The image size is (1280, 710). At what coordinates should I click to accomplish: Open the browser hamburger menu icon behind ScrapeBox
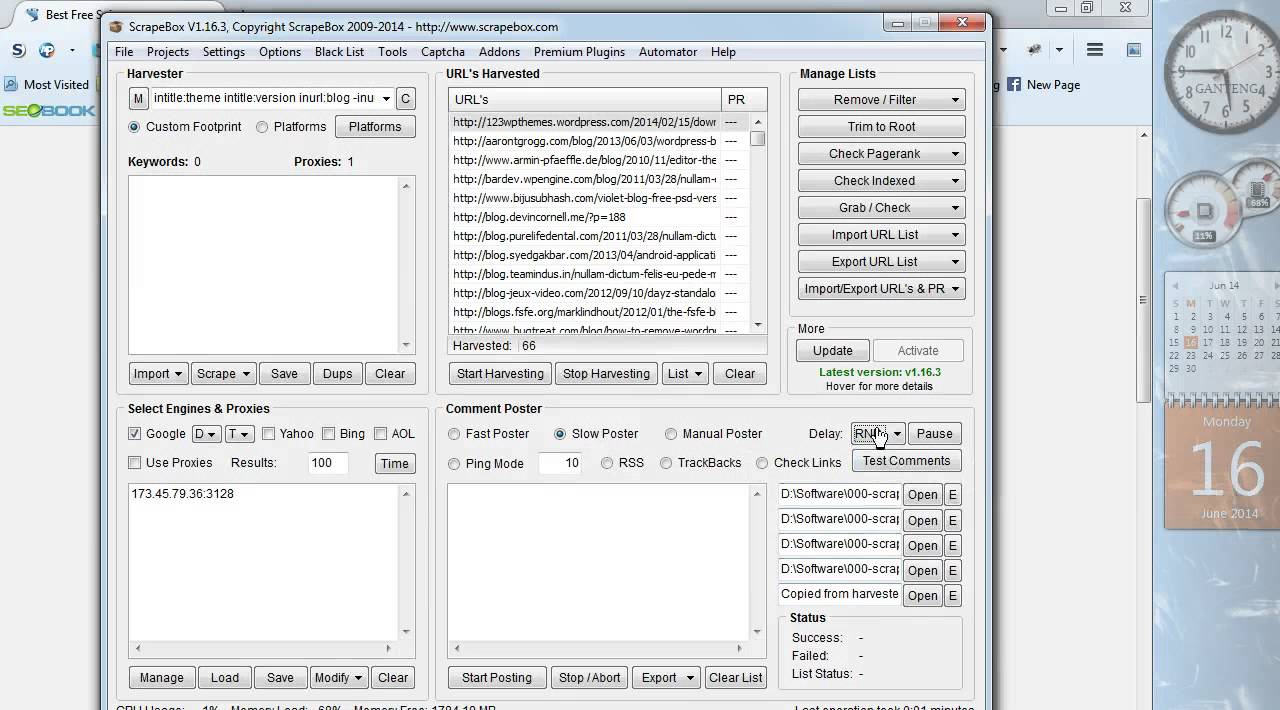pos(1095,50)
